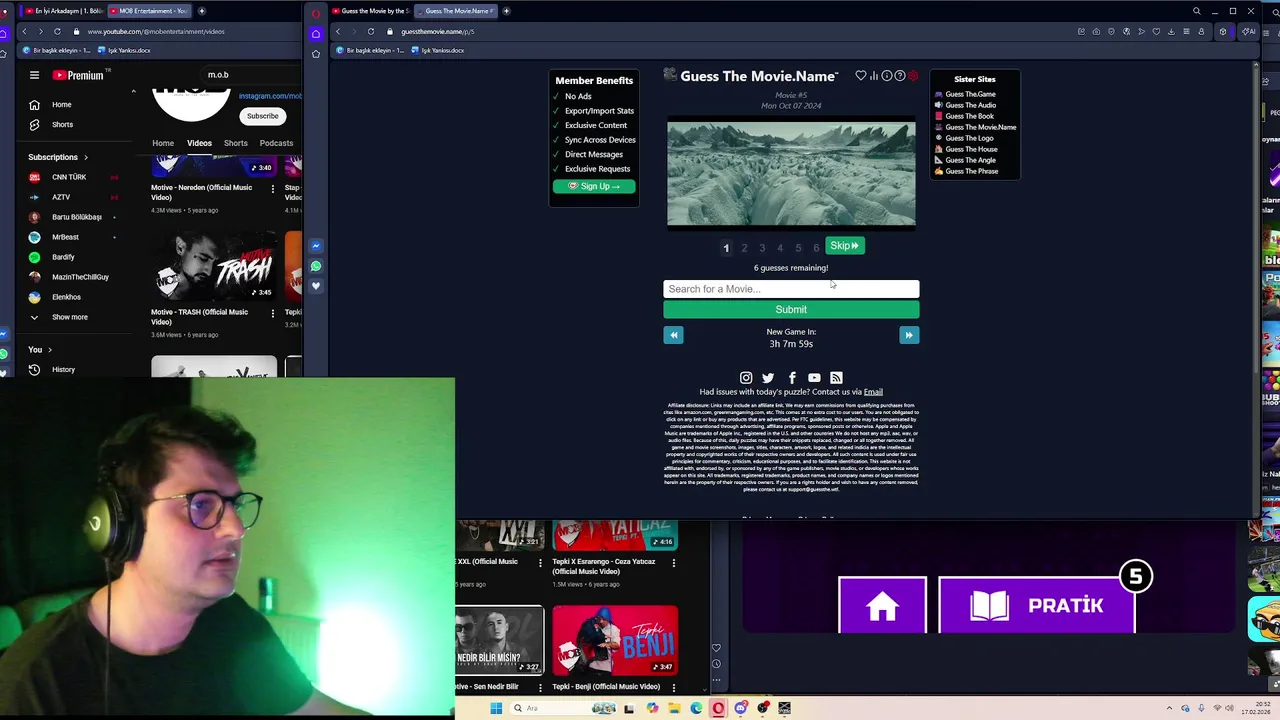Open the red settings gear in game header

click(912, 76)
